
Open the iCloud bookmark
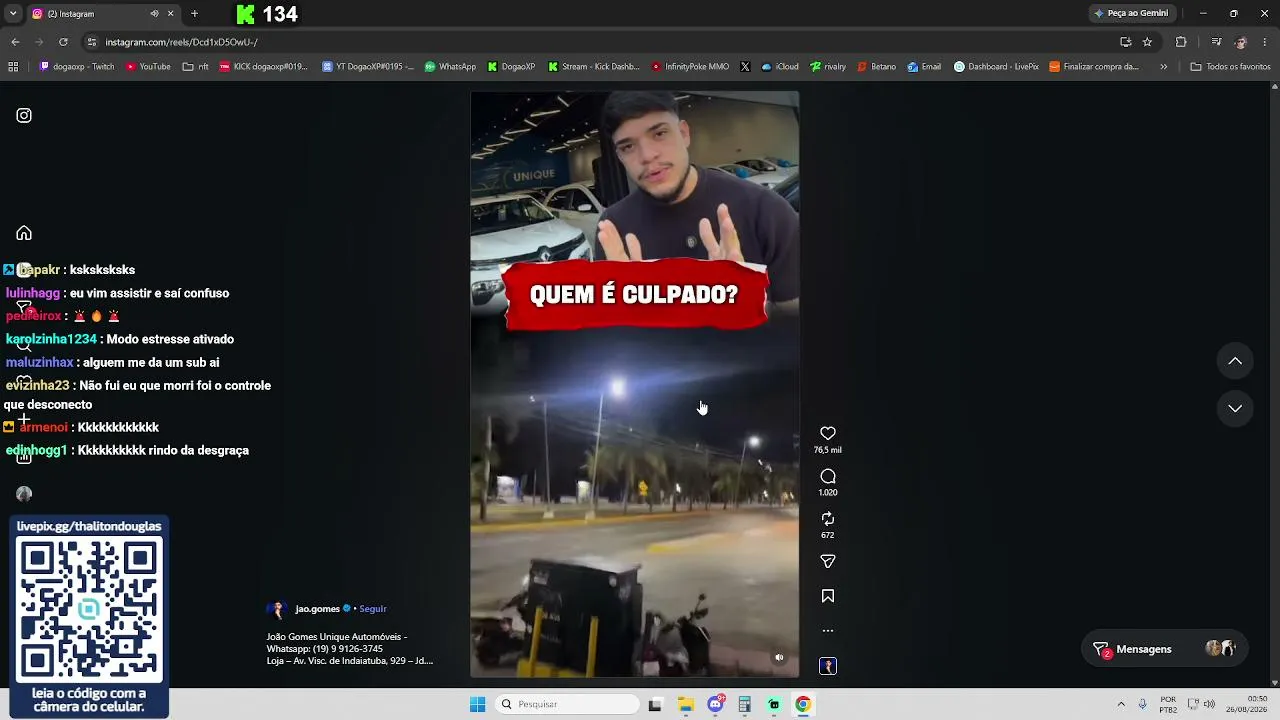coord(780,67)
